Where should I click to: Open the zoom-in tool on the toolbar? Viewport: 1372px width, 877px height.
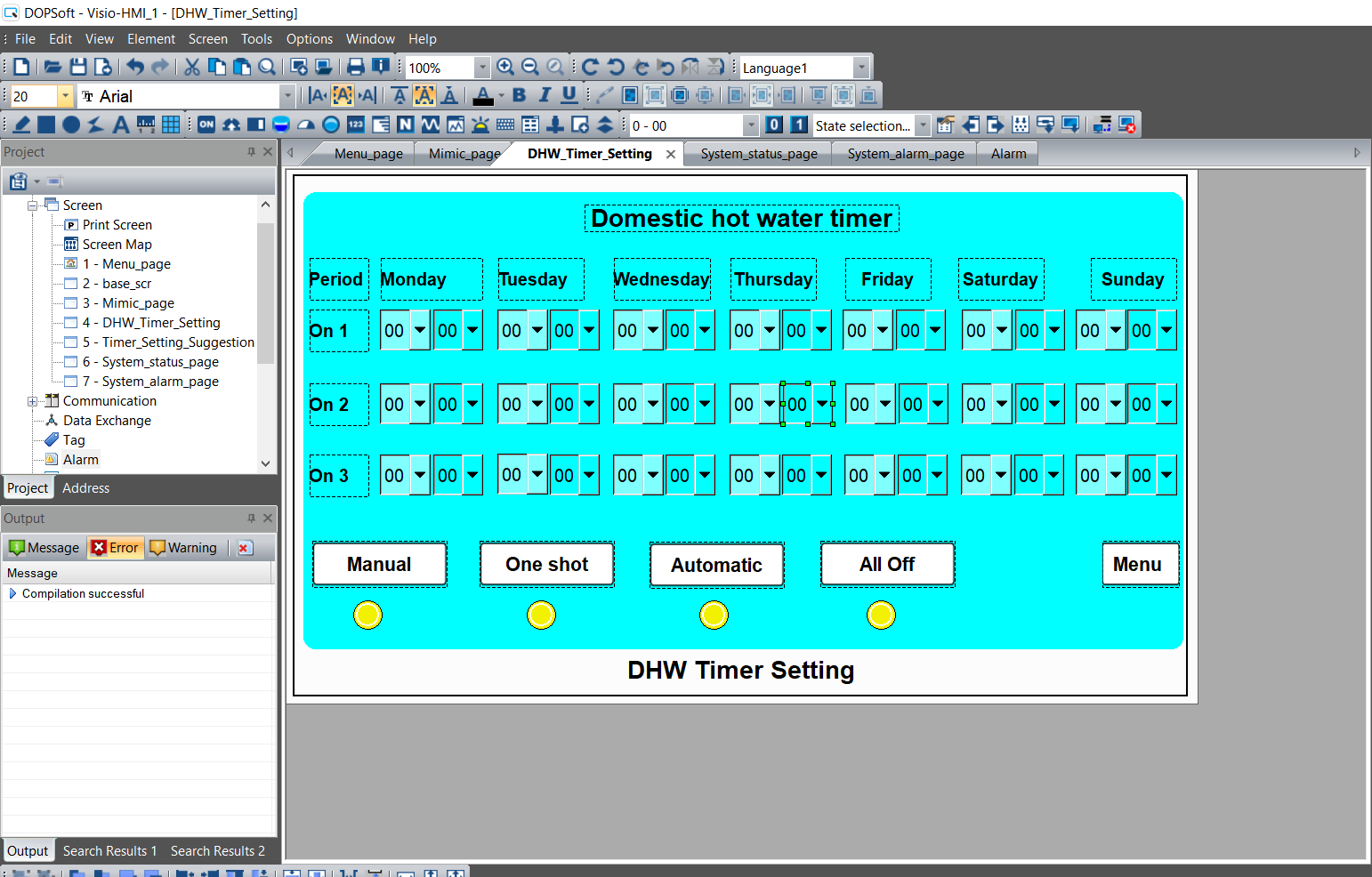point(505,67)
